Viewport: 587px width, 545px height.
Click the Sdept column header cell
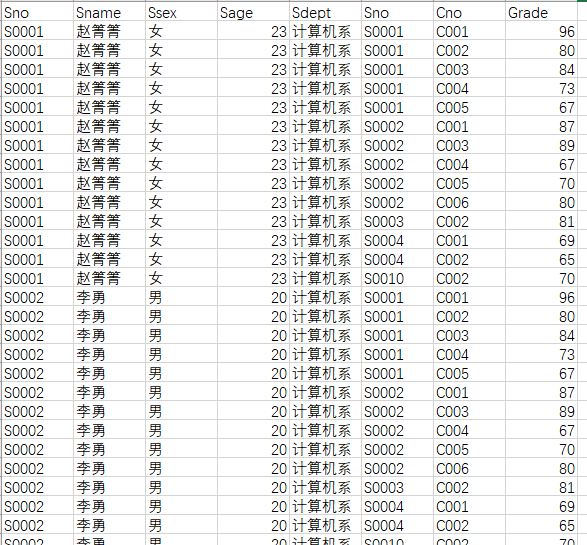[x=325, y=13]
